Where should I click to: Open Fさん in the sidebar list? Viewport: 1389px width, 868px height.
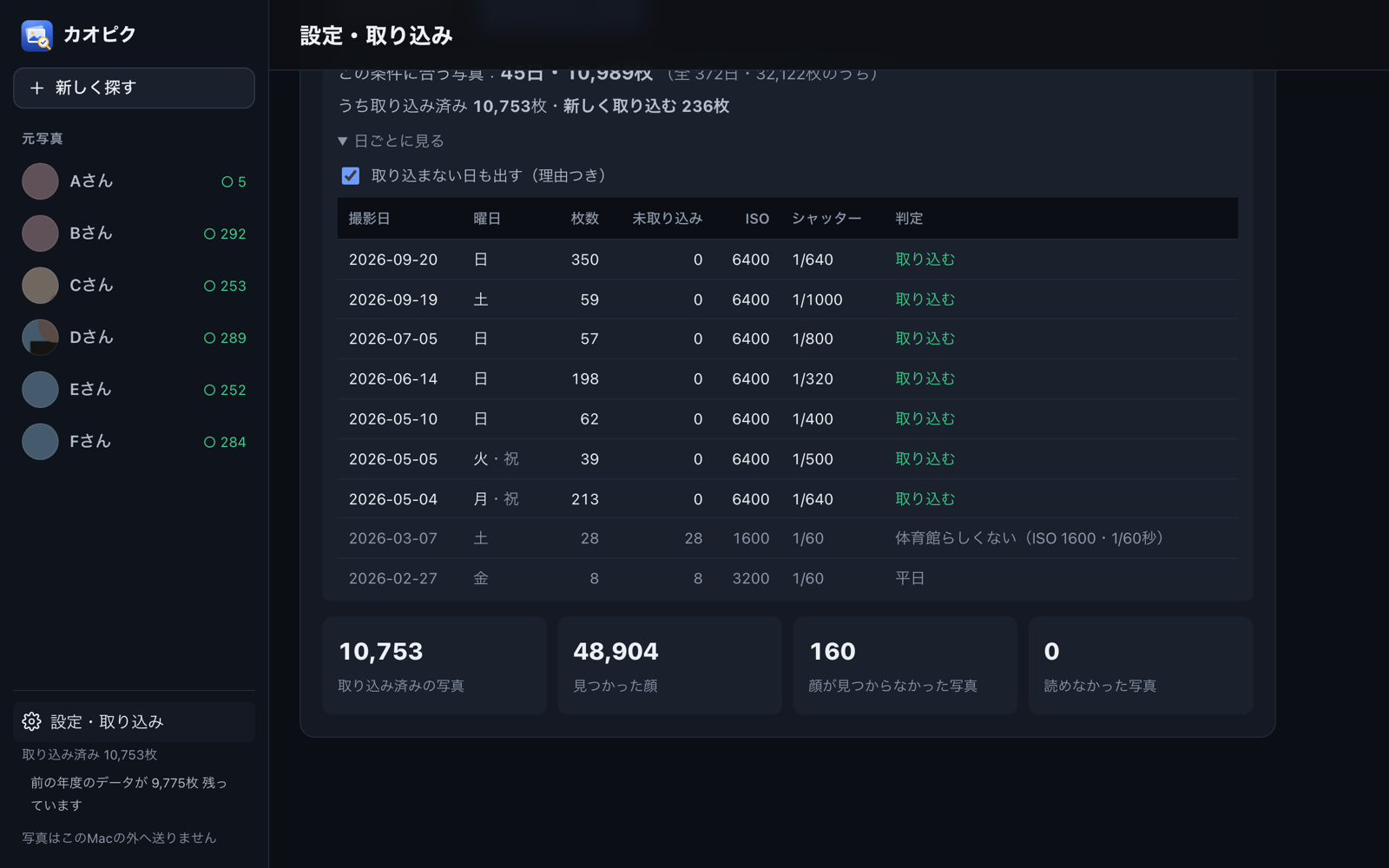tap(134, 442)
